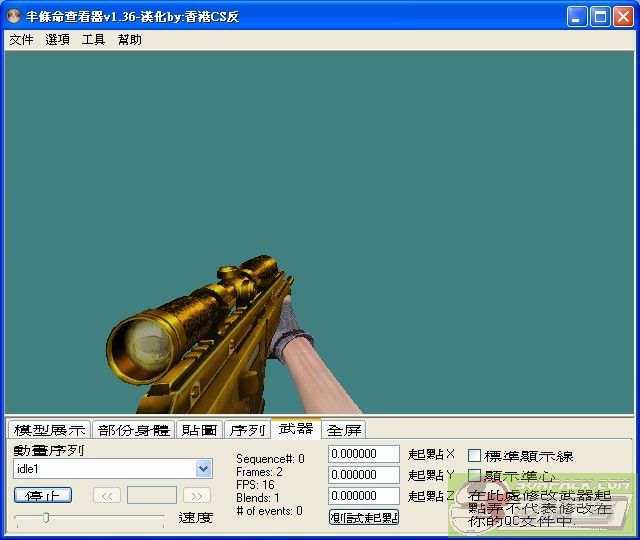Select the 貼圖 tab
Screen dimensions: 640x540
[199, 430]
